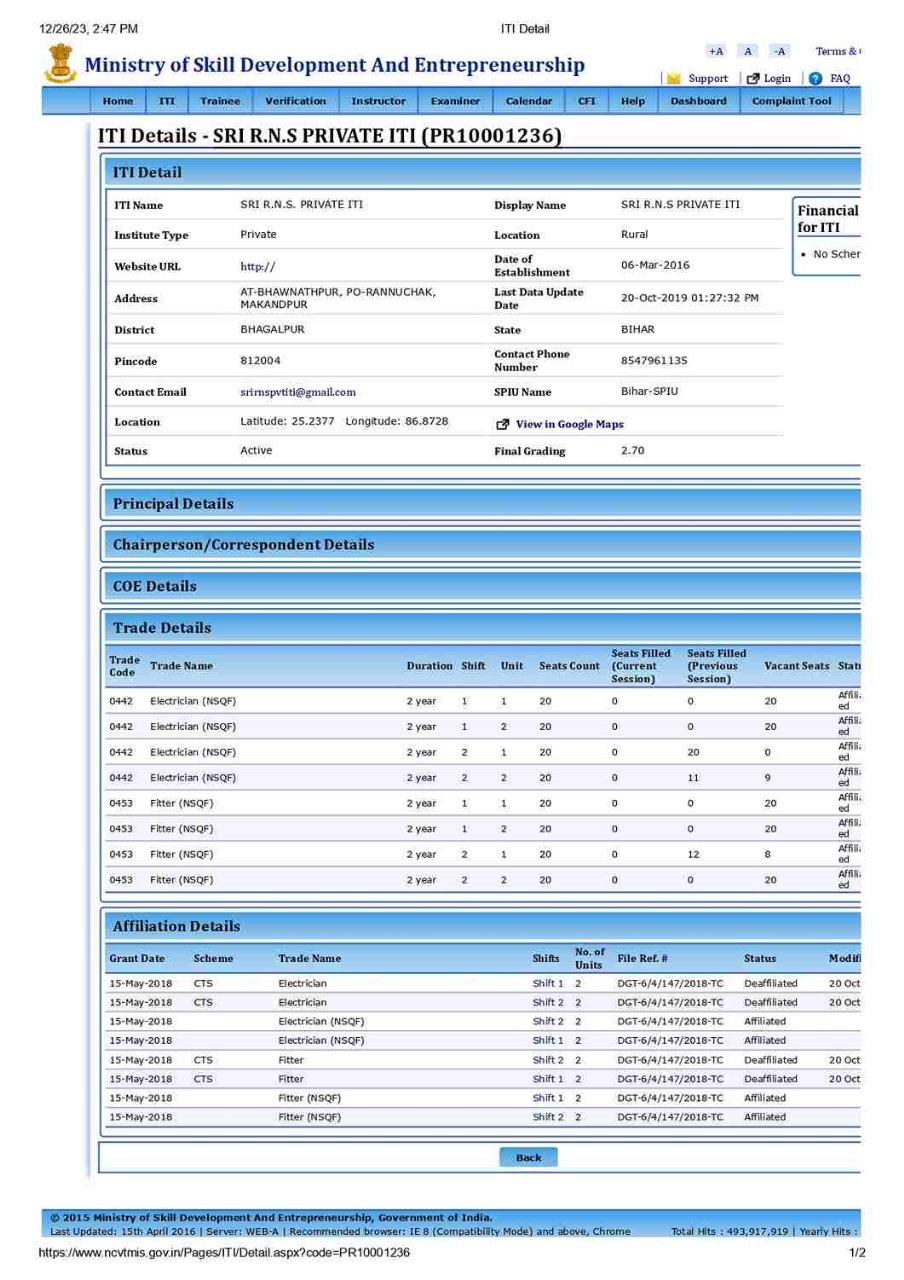Click the Login arrow icon
Viewport: 904px width, 1280px height.
(x=753, y=79)
